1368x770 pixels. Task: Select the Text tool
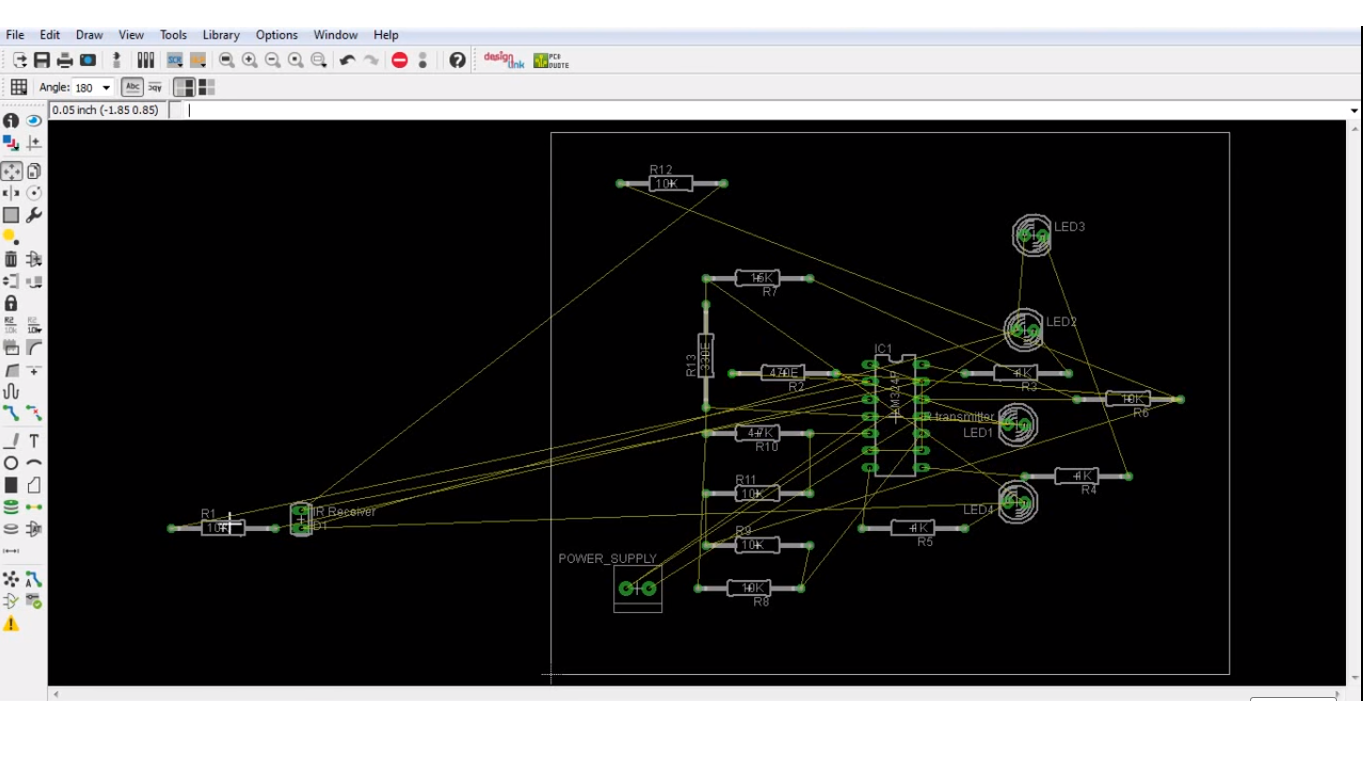click(x=34, y=441)
